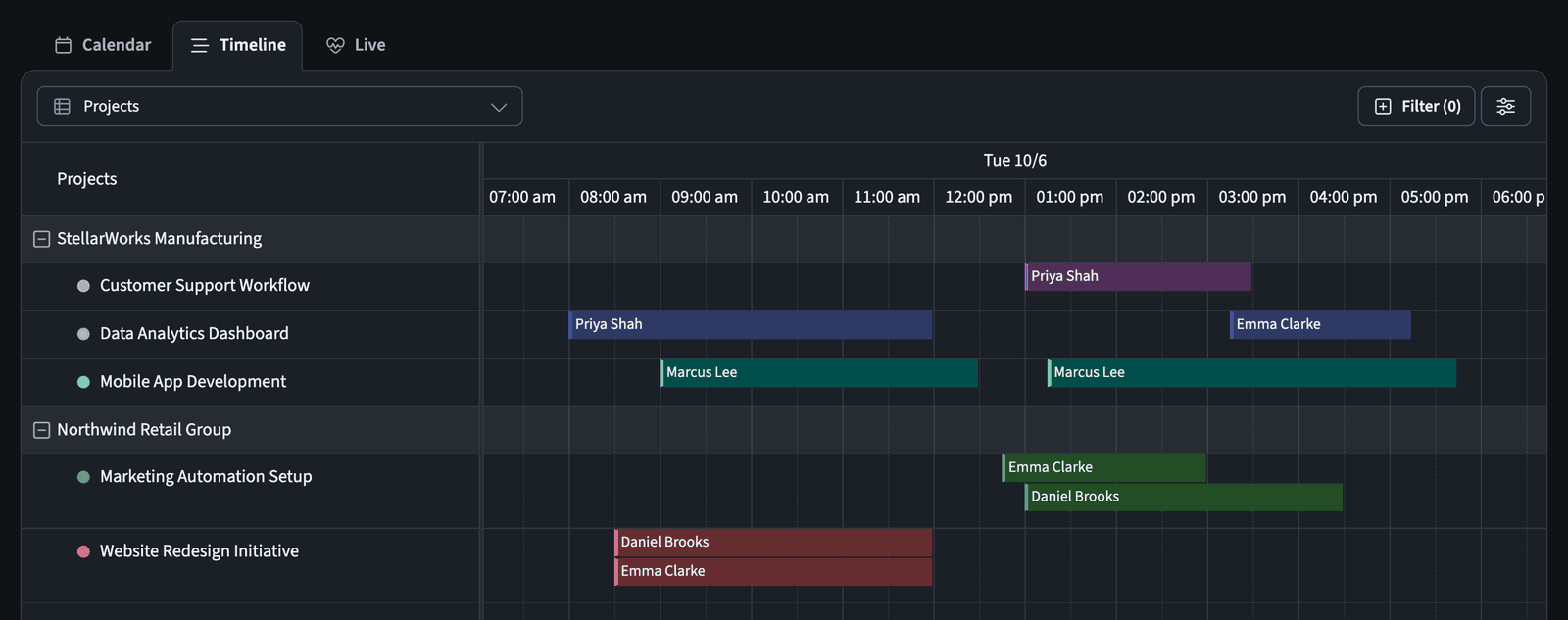Click the 10:00 am time column header
The height and width of the screenshot is (620, 1568).
point(796,198)
